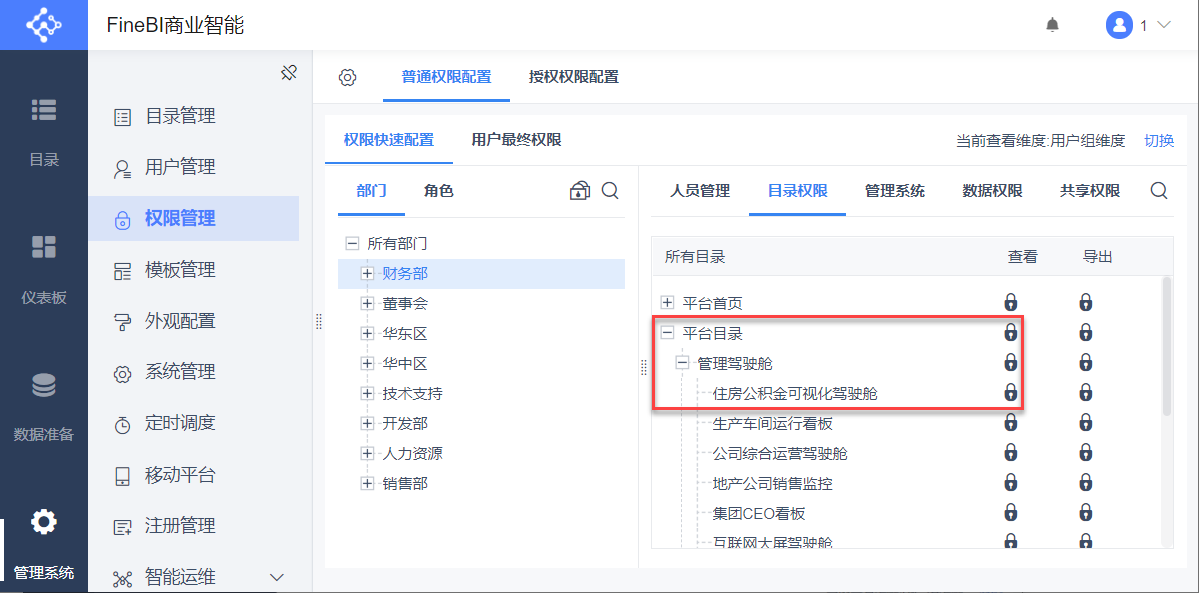Click the 切换 dimension link
Screen dimensions: 1199x593
(x=1159, y=141)
